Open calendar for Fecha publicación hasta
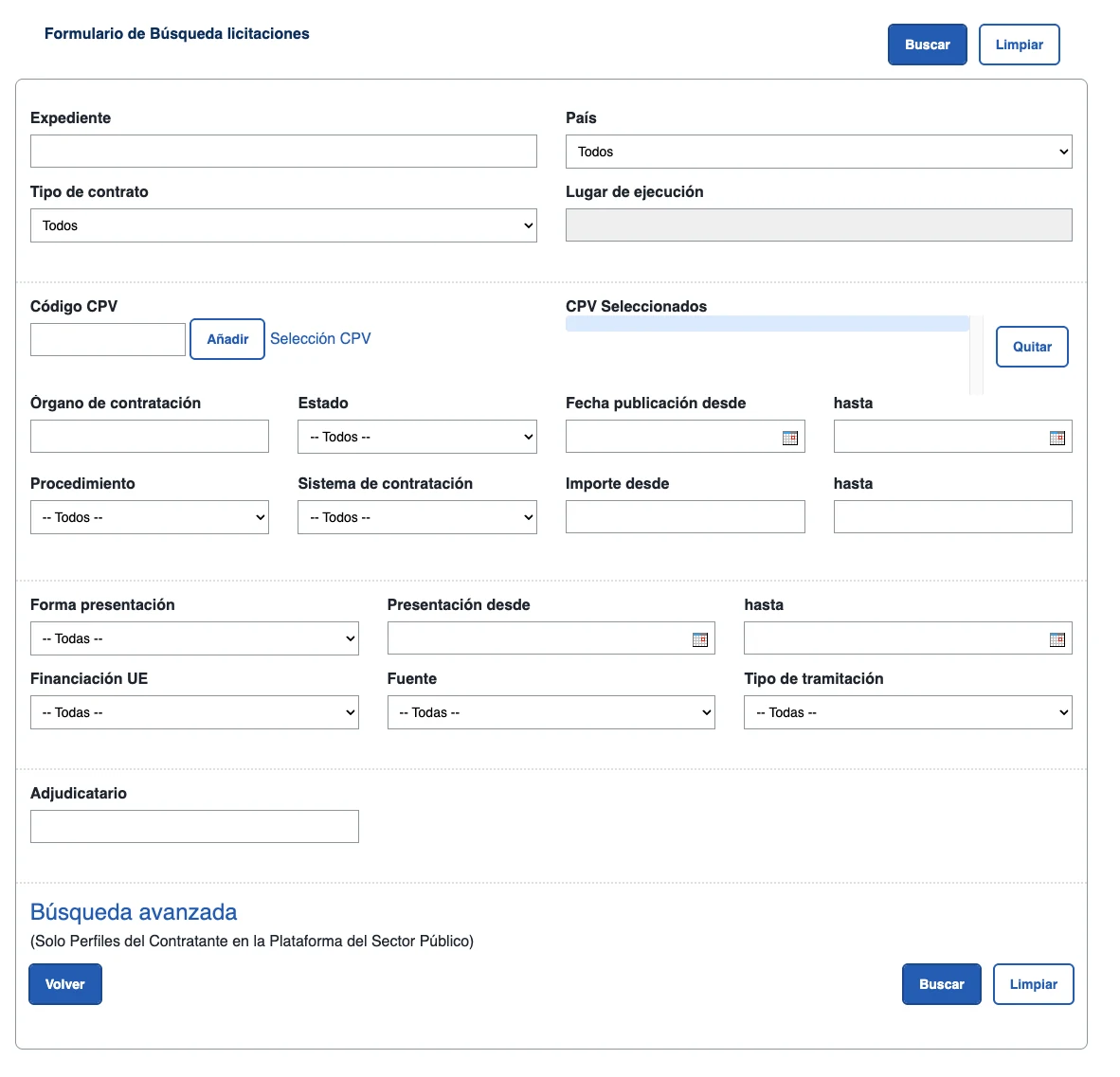The height and width of the screenshot is (1077, 1120). point(1057,438)
